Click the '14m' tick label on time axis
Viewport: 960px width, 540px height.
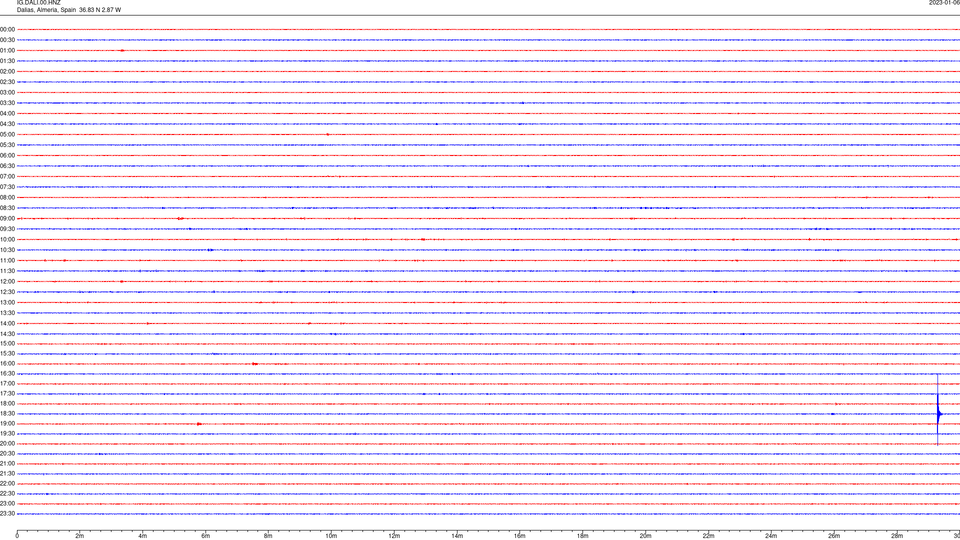tap(457, 536)
